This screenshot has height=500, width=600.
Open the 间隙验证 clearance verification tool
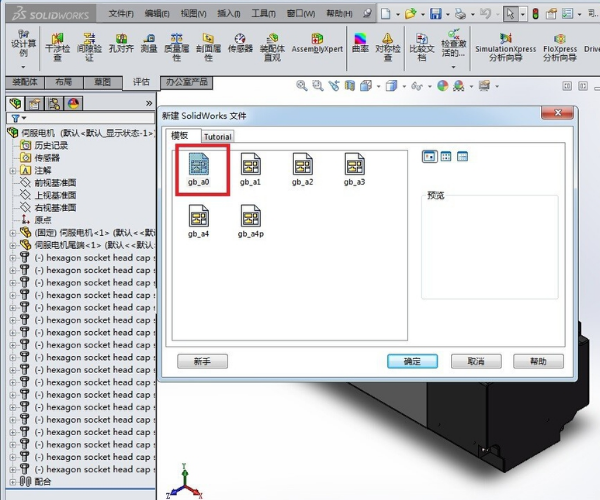[89, 47]
